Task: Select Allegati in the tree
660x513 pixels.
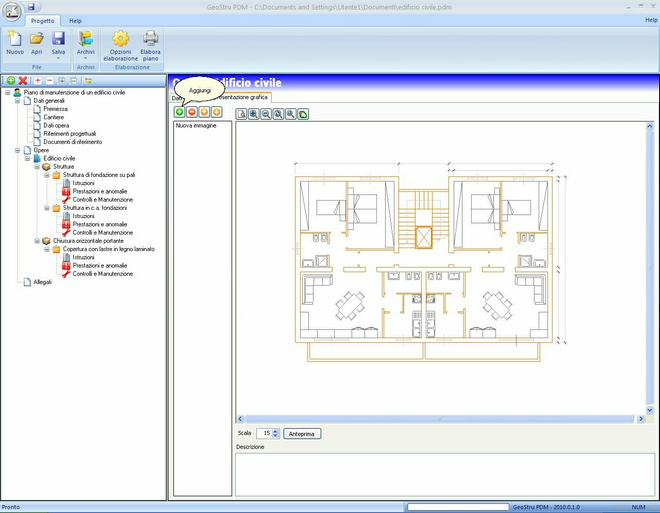Action: click(43, 282)
